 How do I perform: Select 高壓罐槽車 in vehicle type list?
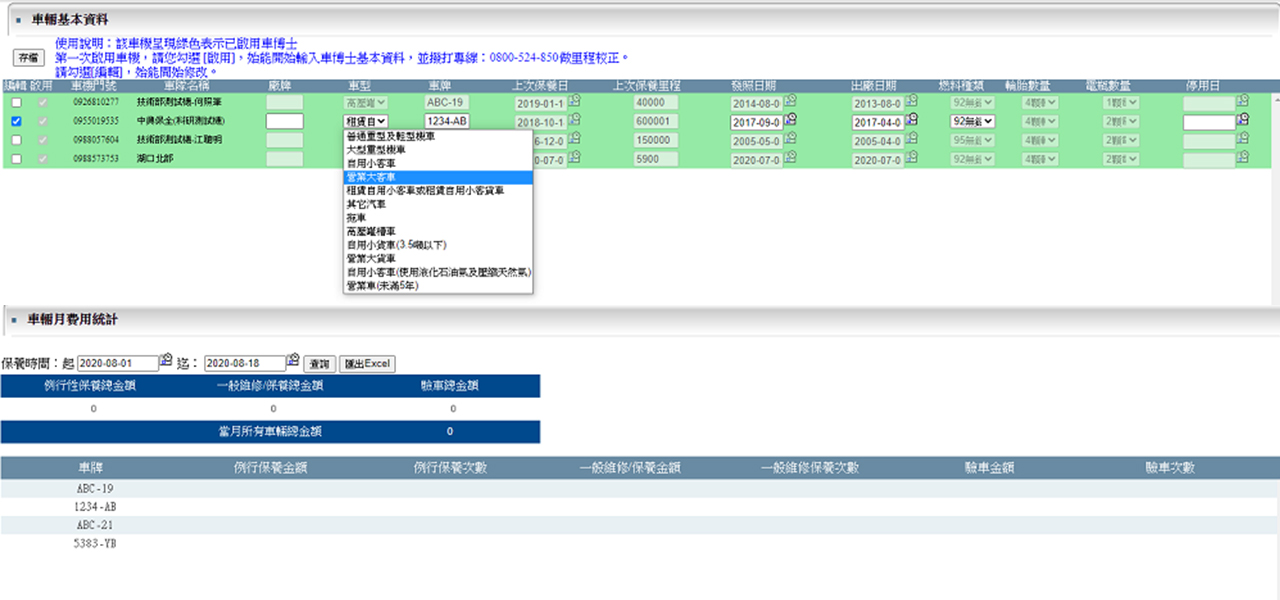point(438,230)
